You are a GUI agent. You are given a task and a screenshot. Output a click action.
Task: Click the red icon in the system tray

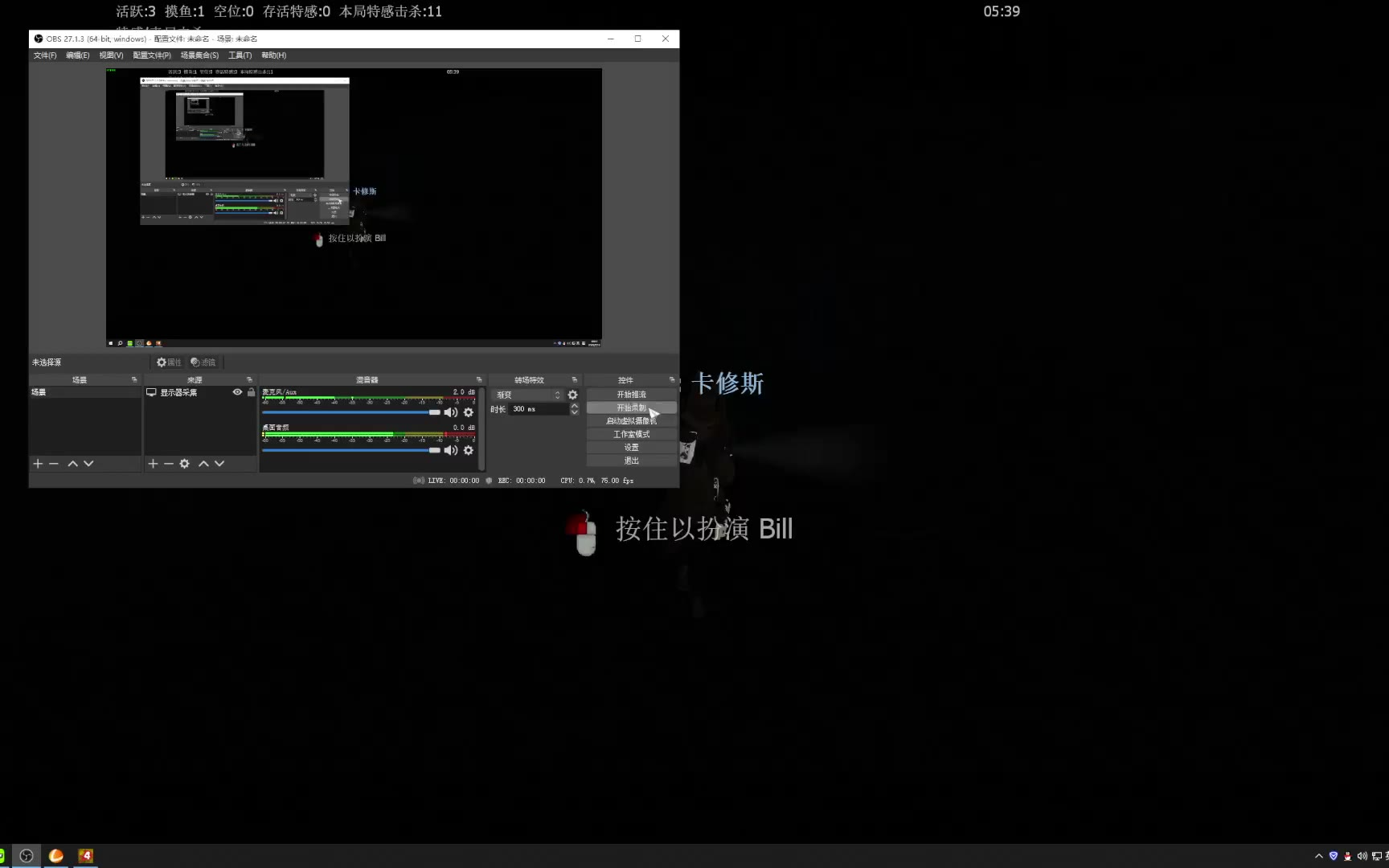click(1348, 856)
